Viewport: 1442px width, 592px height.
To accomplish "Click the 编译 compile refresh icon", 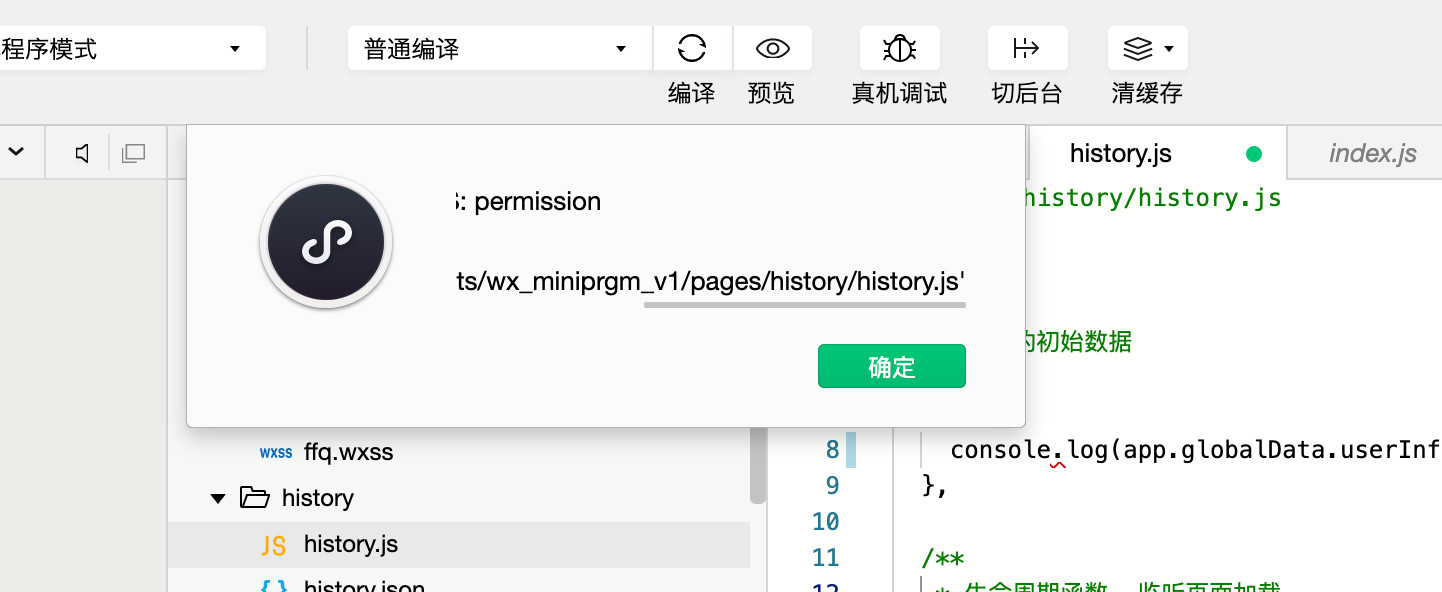I will (692, 48).
